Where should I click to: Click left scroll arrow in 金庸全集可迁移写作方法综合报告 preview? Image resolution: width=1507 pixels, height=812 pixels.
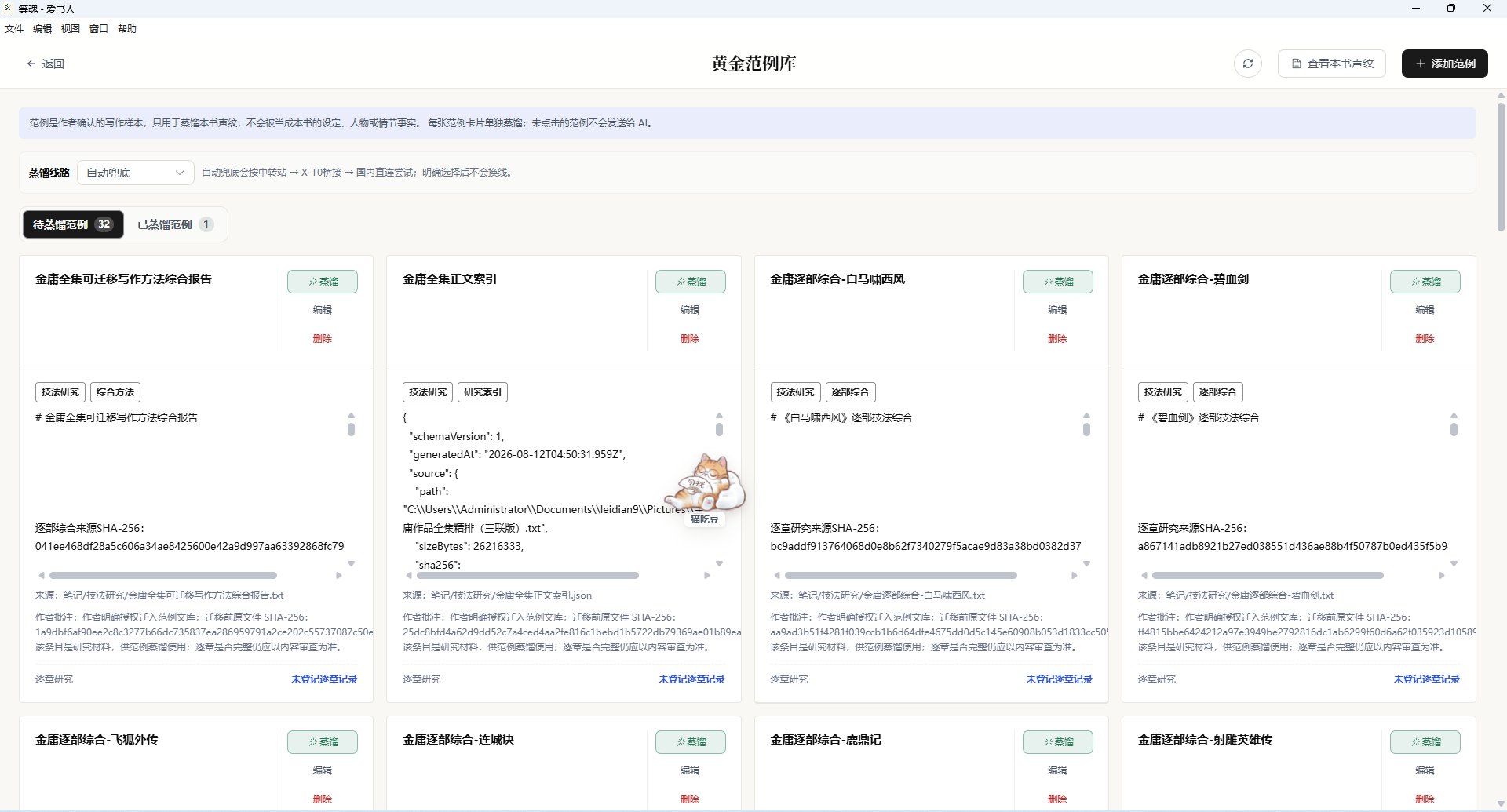point(42,576)
